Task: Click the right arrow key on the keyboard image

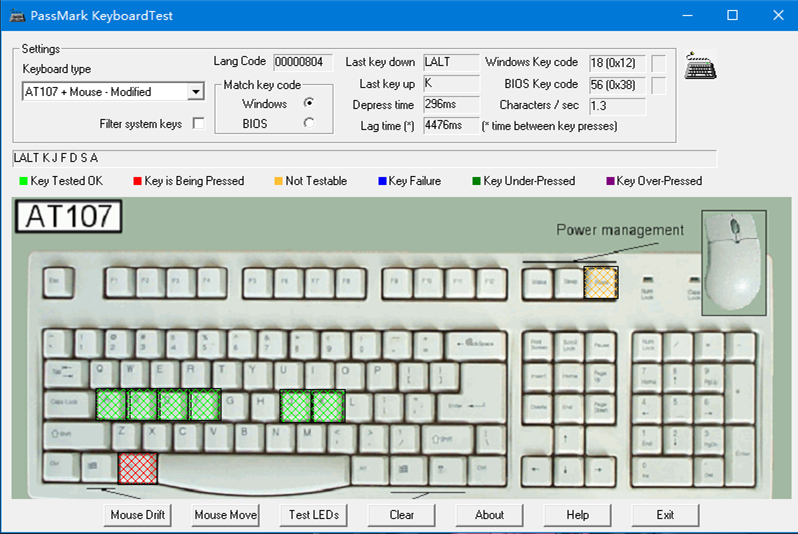Action: pos(599,469)
